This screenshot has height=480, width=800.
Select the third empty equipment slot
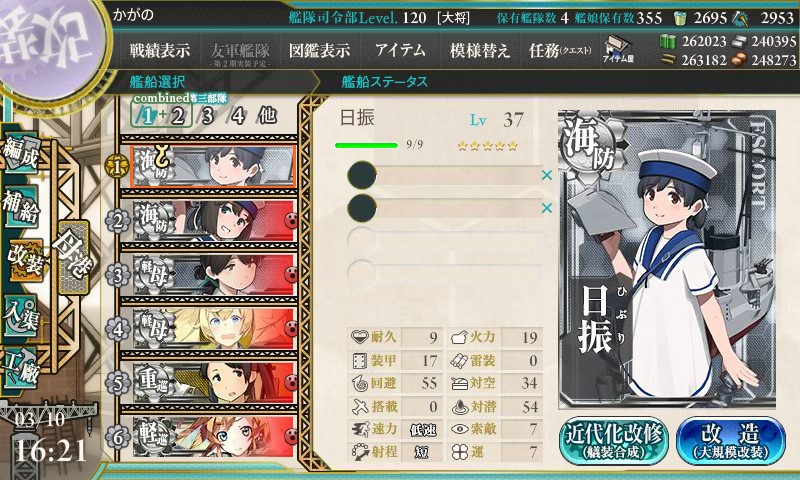point(444,241)
